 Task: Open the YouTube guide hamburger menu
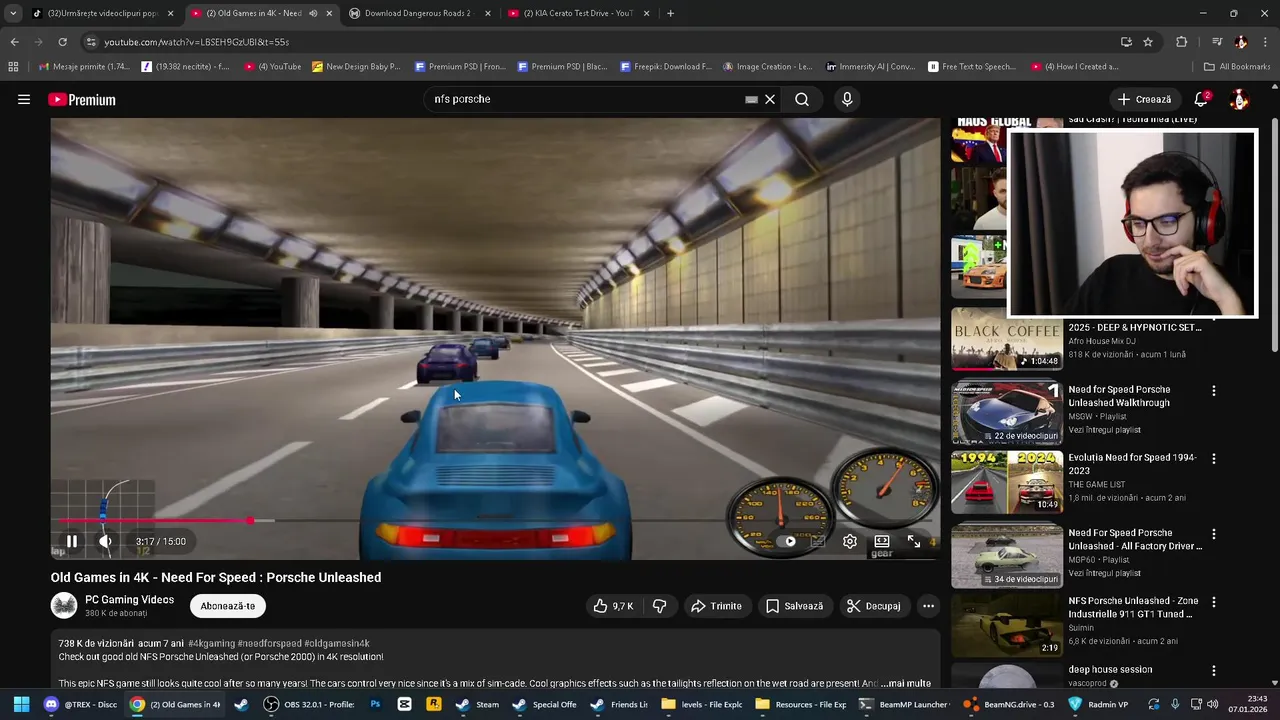point(23,99)
